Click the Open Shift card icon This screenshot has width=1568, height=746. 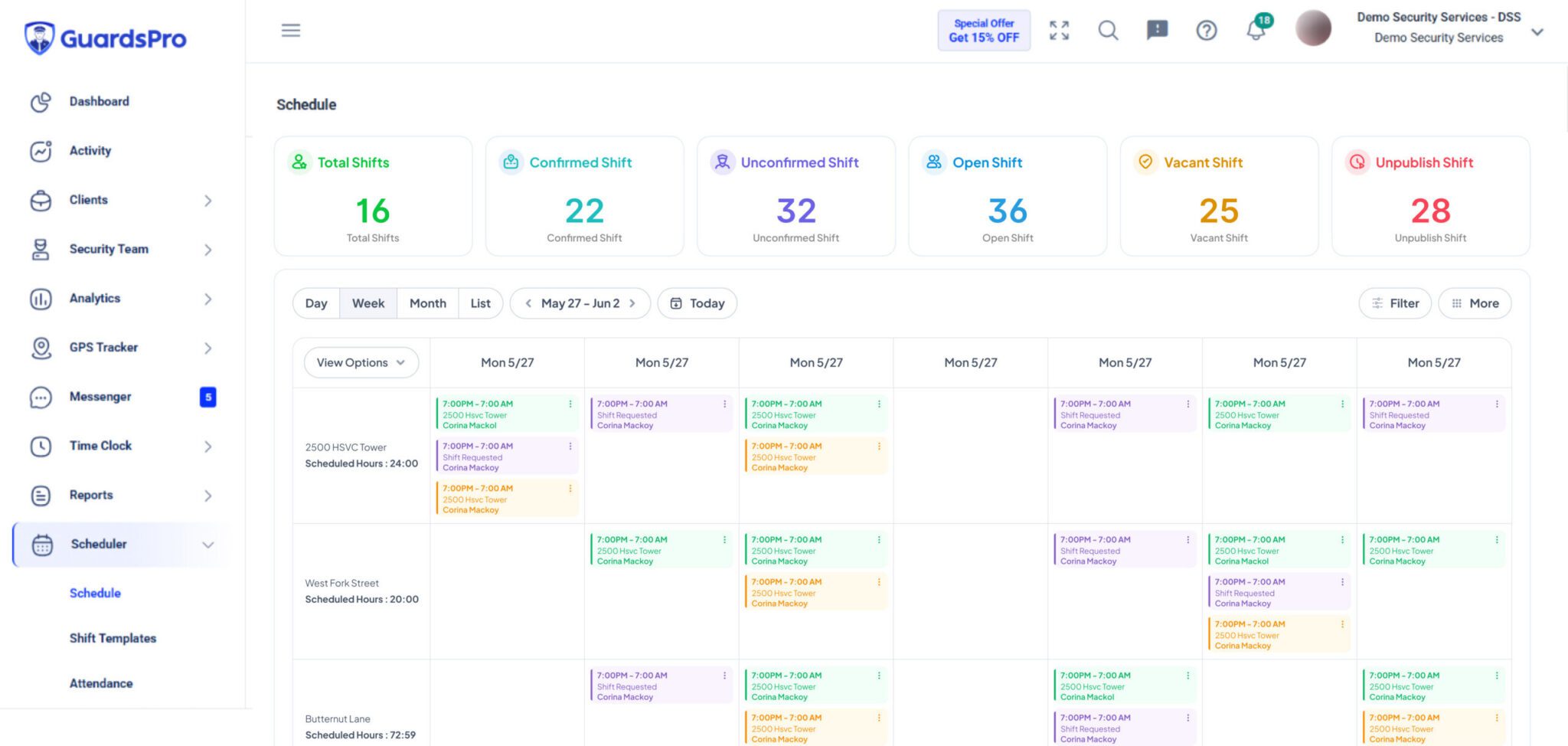point(934,162)
